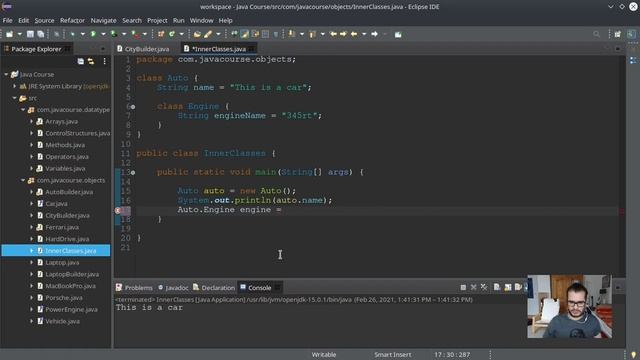Open the Navigate menu
This screenshot has width=640, height=360.
103,20
